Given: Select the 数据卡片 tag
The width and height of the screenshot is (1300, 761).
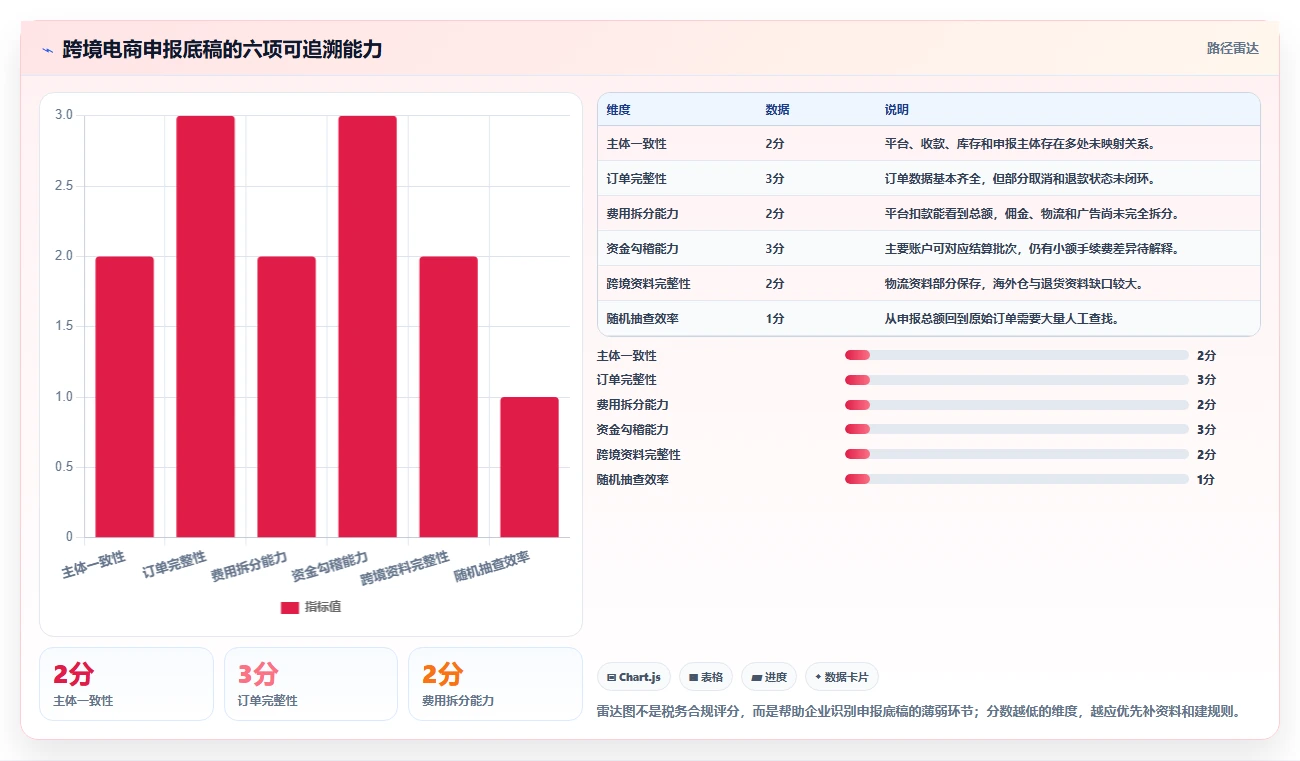Looking at the screenshot, I should coord(842,677).
